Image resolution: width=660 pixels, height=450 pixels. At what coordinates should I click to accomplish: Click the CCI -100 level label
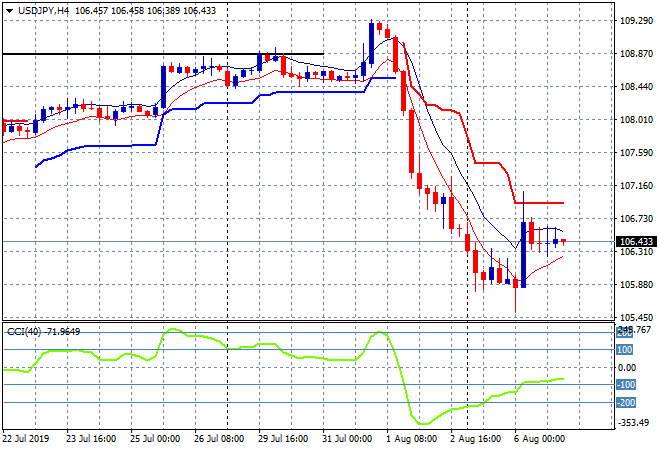[x=625, y=385]
